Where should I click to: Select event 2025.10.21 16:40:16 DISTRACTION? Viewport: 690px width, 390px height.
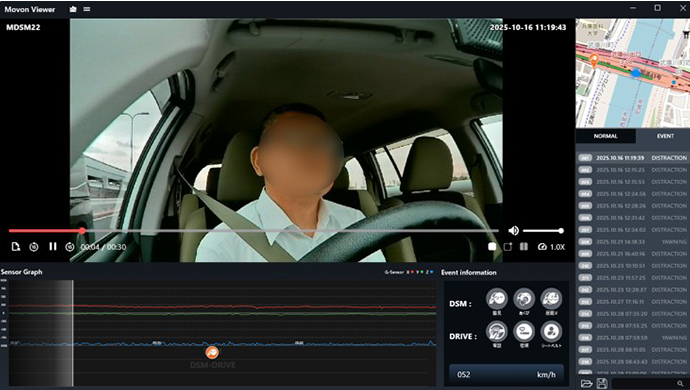633,254
